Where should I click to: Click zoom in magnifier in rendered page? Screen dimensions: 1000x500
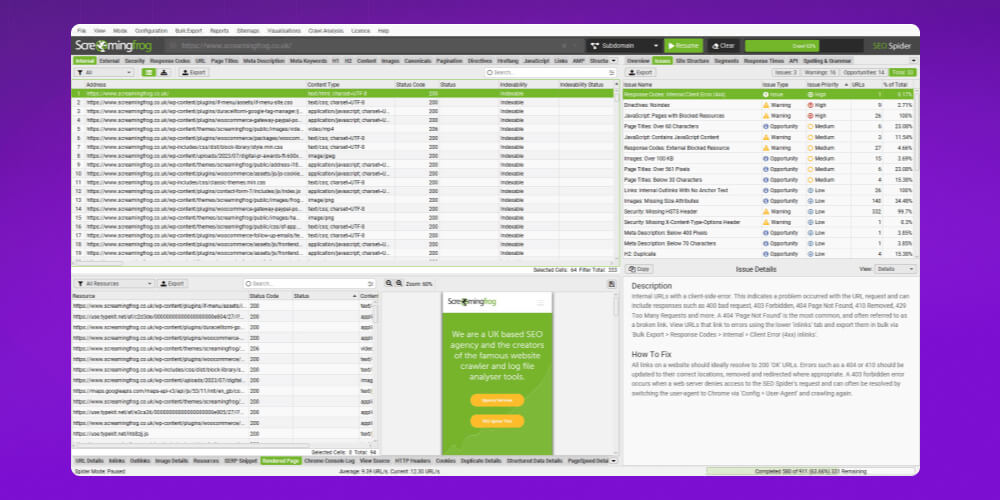coord(399,283)
